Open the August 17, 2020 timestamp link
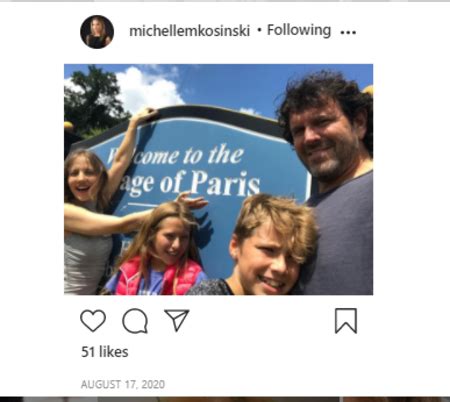The width and height of the screenshot is (450, 402). click(123, 384)
